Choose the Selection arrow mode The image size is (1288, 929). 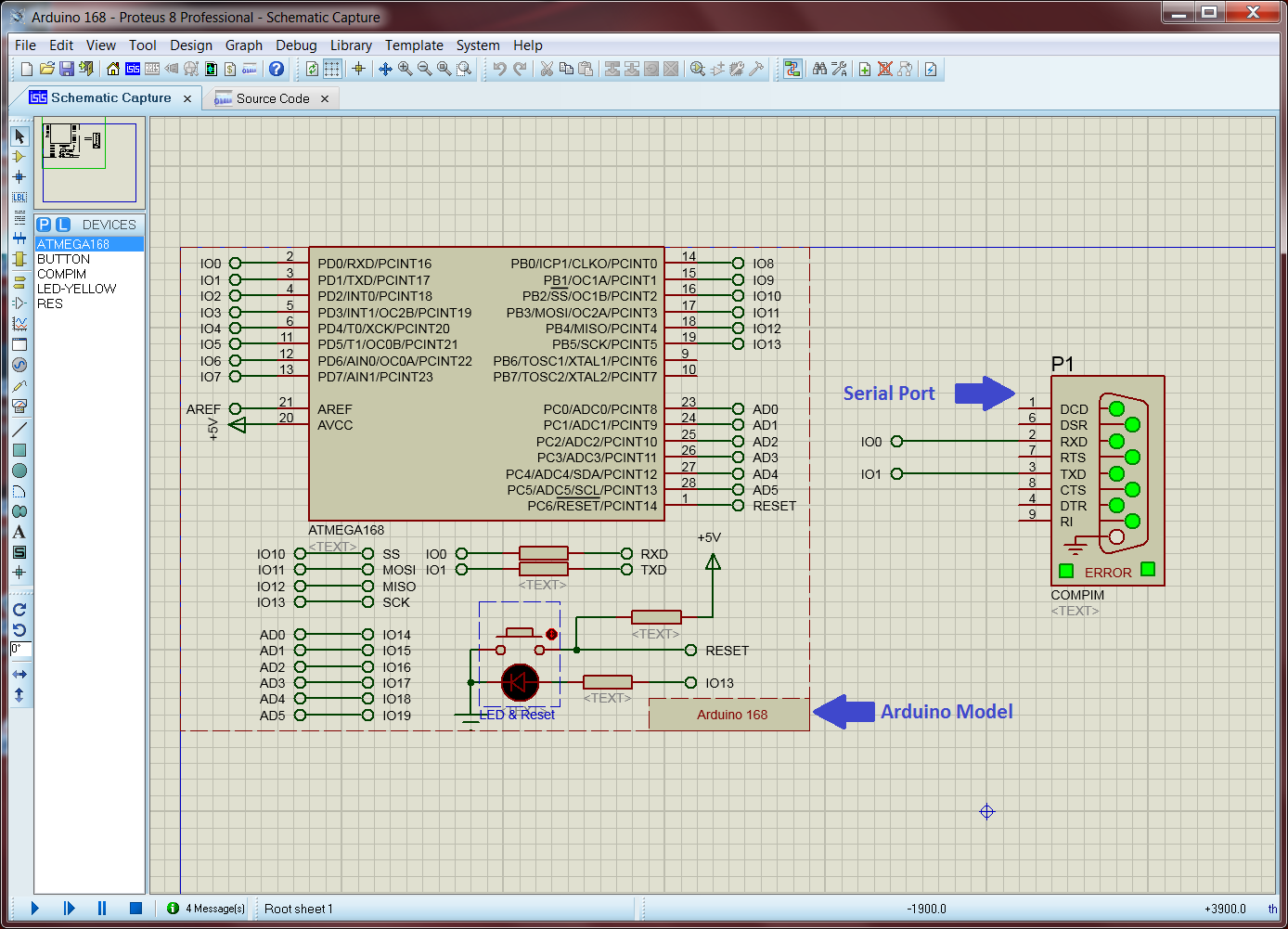point(19,136)
